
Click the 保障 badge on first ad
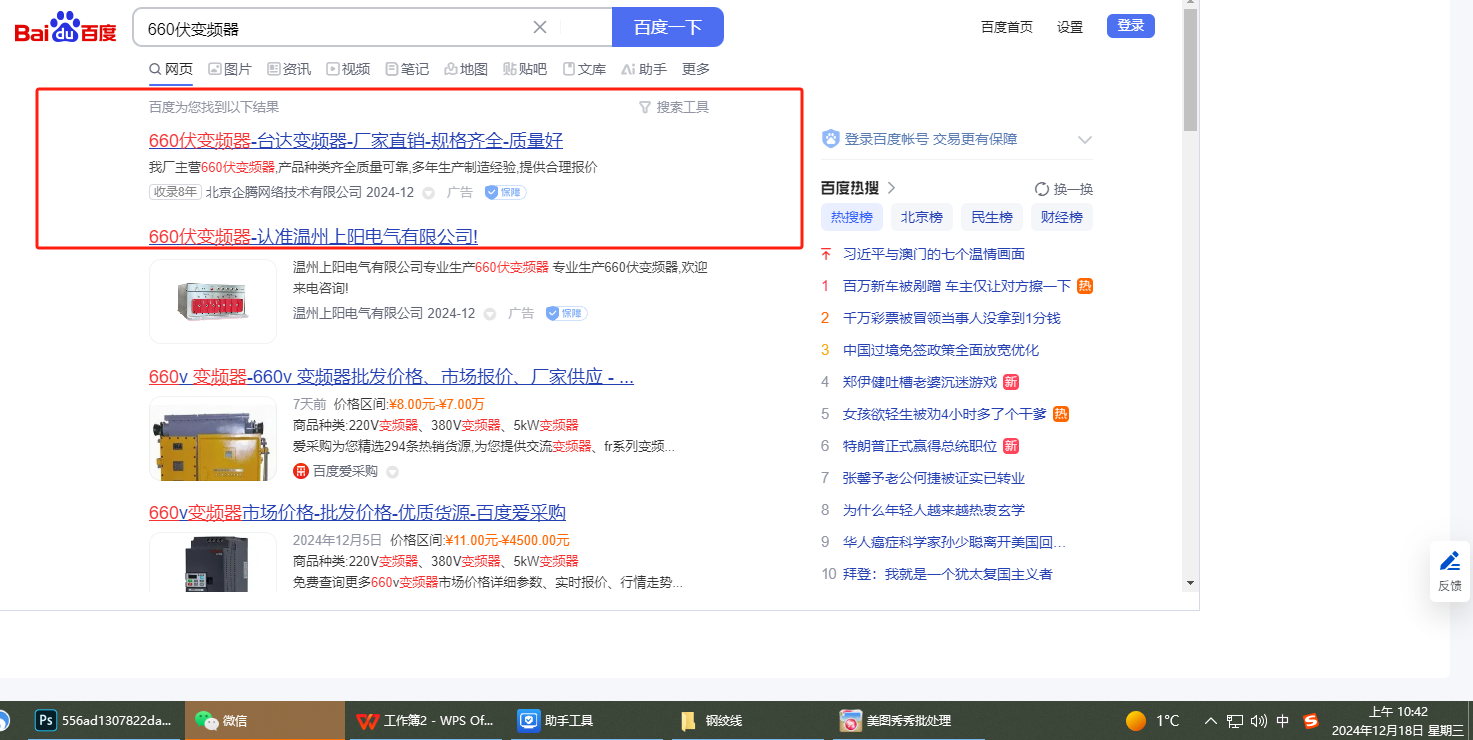point(506,192)
